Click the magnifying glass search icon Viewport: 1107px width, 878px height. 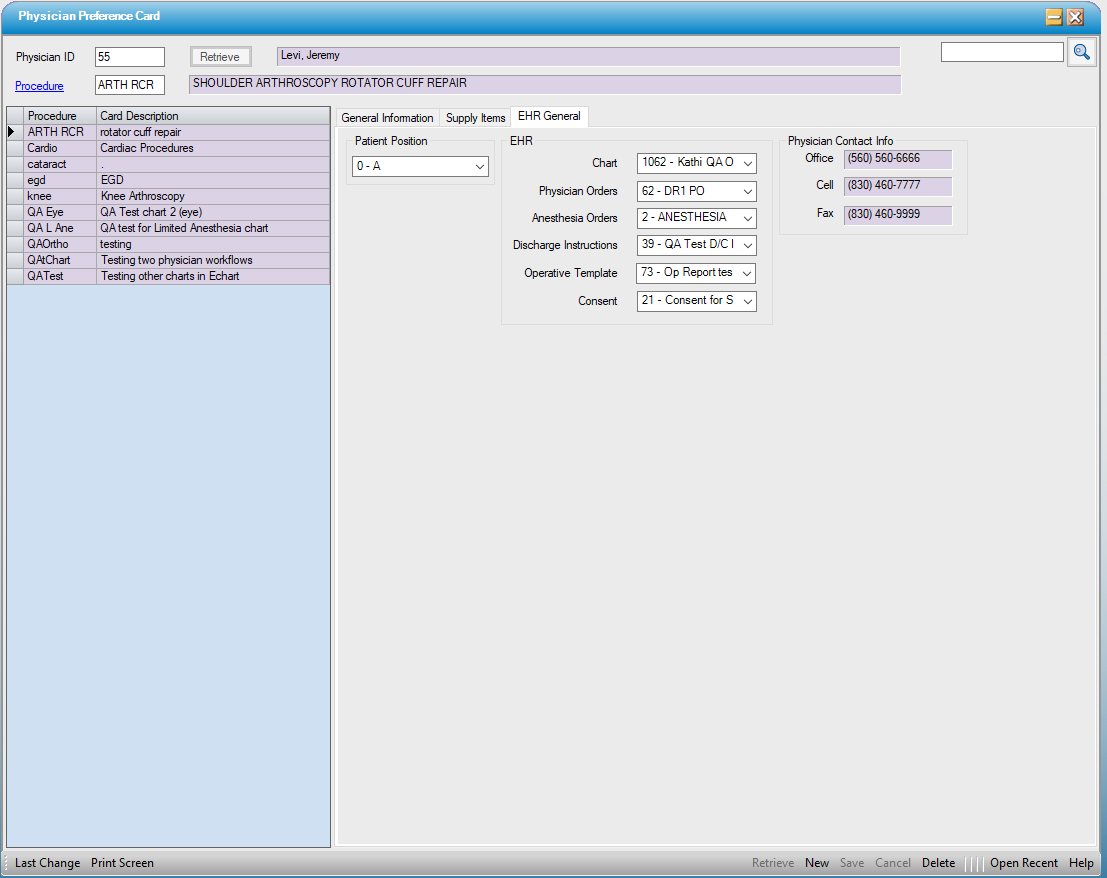pos(1081,52)
